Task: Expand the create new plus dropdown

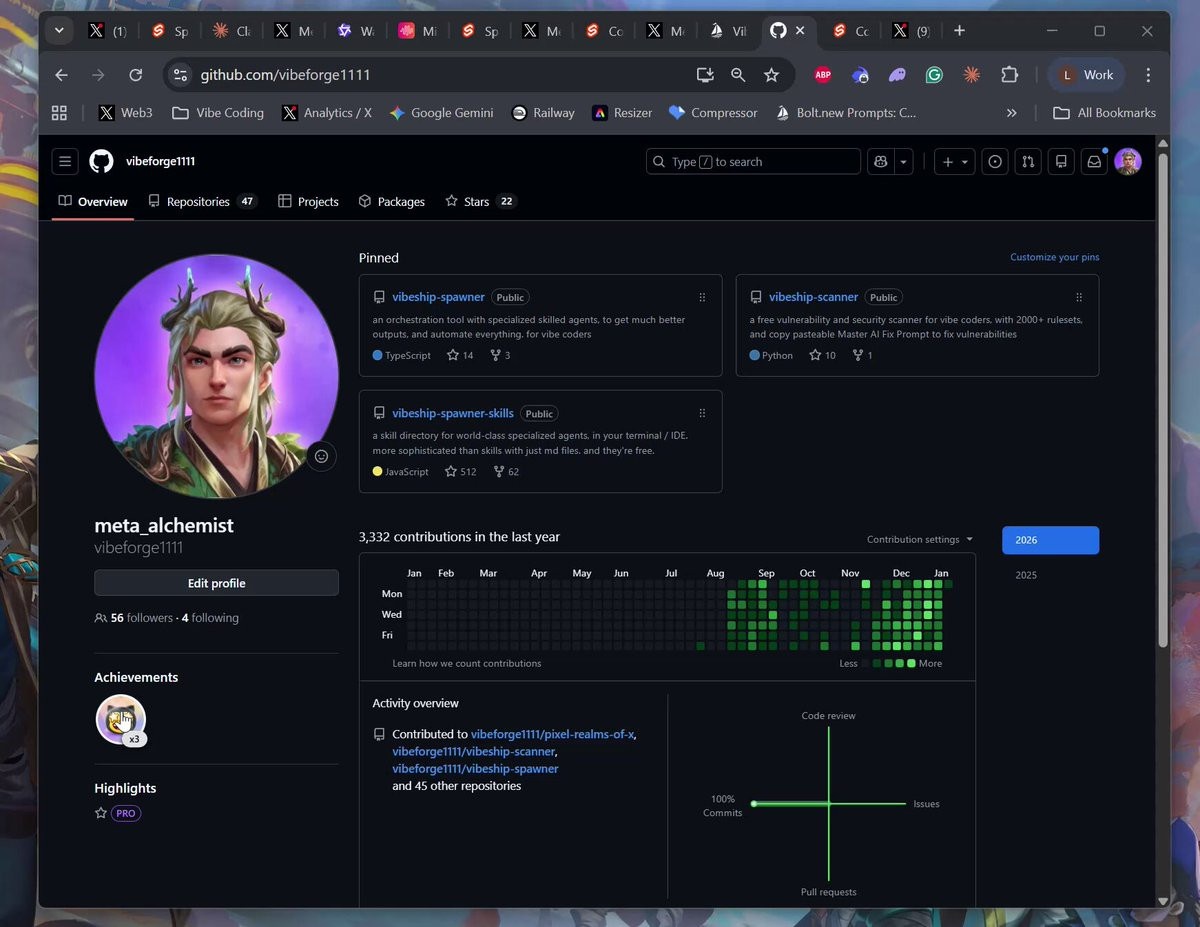Action: pos(955,161)
